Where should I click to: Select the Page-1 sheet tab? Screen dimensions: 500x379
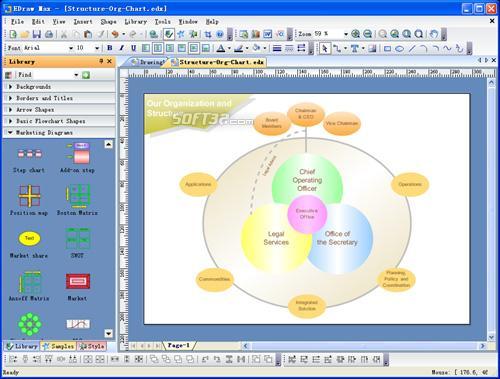179,345
